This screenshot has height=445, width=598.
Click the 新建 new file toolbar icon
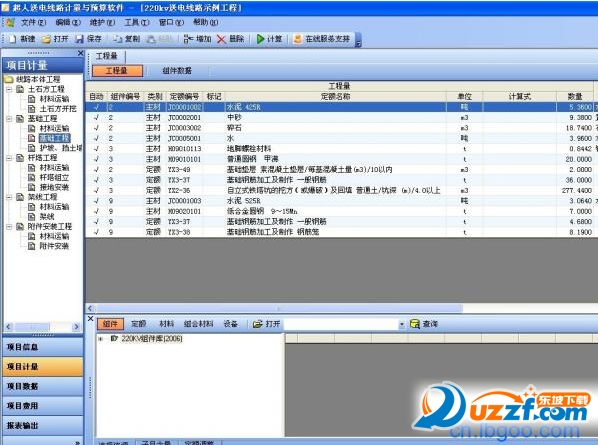click(13, 39)
